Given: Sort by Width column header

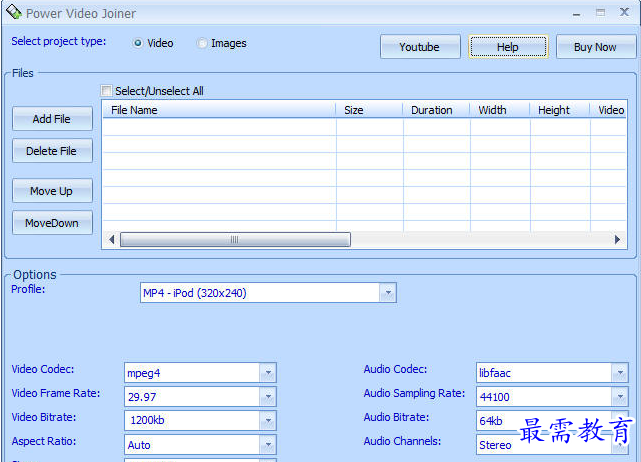Looking at the screenshot, I should pyautogui.click(x=500, y=110).
